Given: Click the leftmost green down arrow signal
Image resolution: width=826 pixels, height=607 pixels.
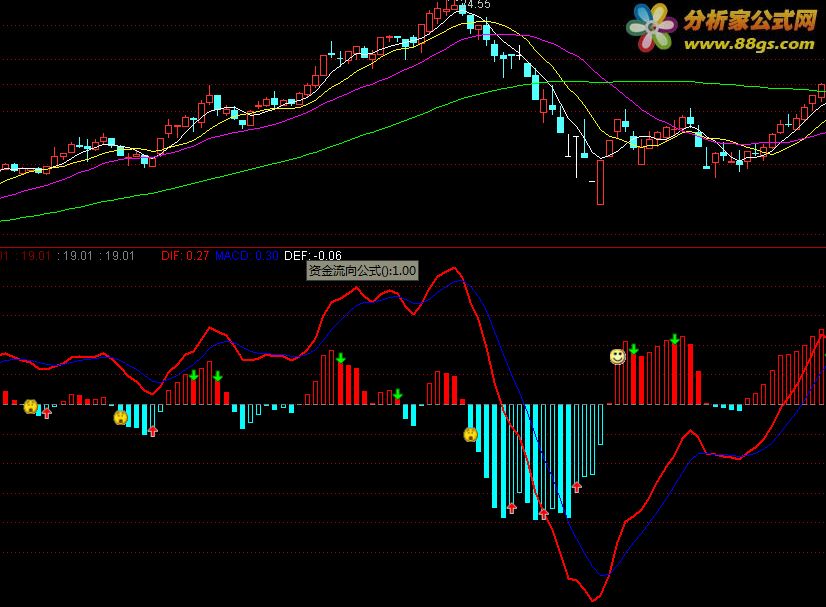Looking at the screenshot, I should point(194,375).
